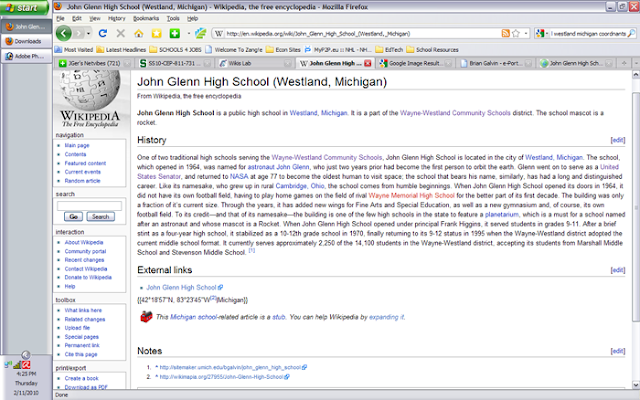Click the Wikipedia Search button
The image size is (640, 400).
pos(100,217)
